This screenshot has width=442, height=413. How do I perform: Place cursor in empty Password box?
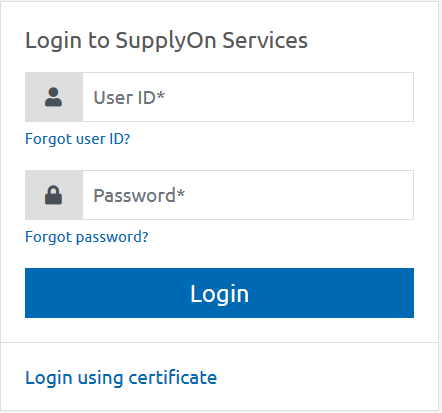(x=248, y=195)
